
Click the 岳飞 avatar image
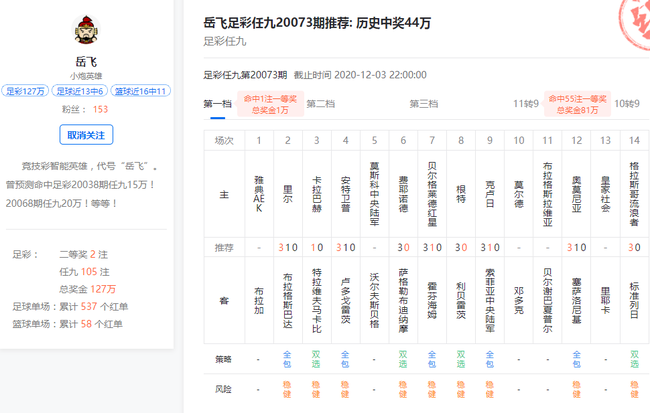click(x=86, y=30)
